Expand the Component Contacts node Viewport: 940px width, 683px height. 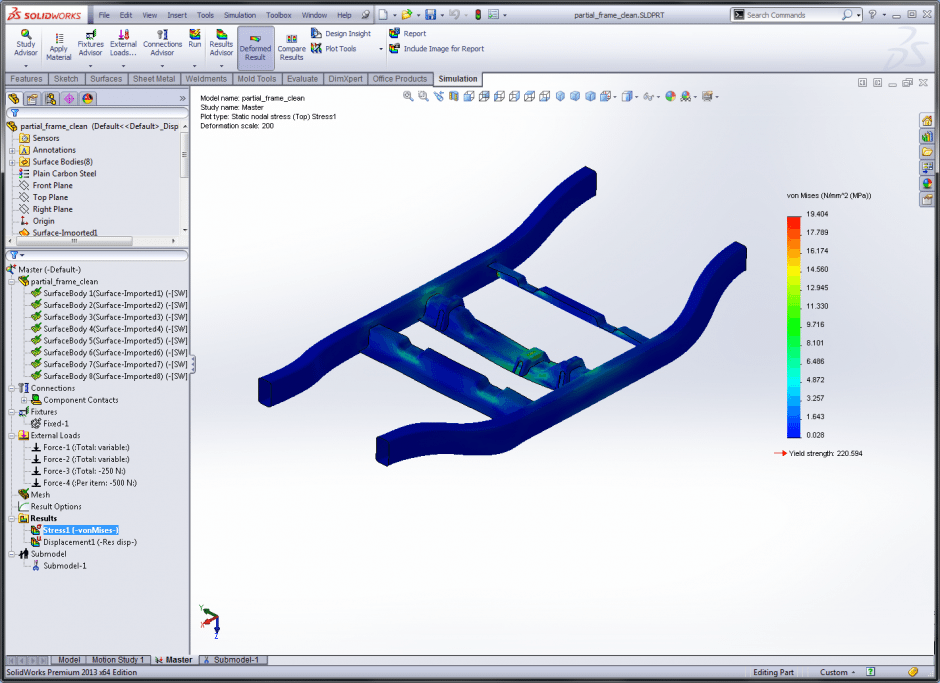(24, 400)
